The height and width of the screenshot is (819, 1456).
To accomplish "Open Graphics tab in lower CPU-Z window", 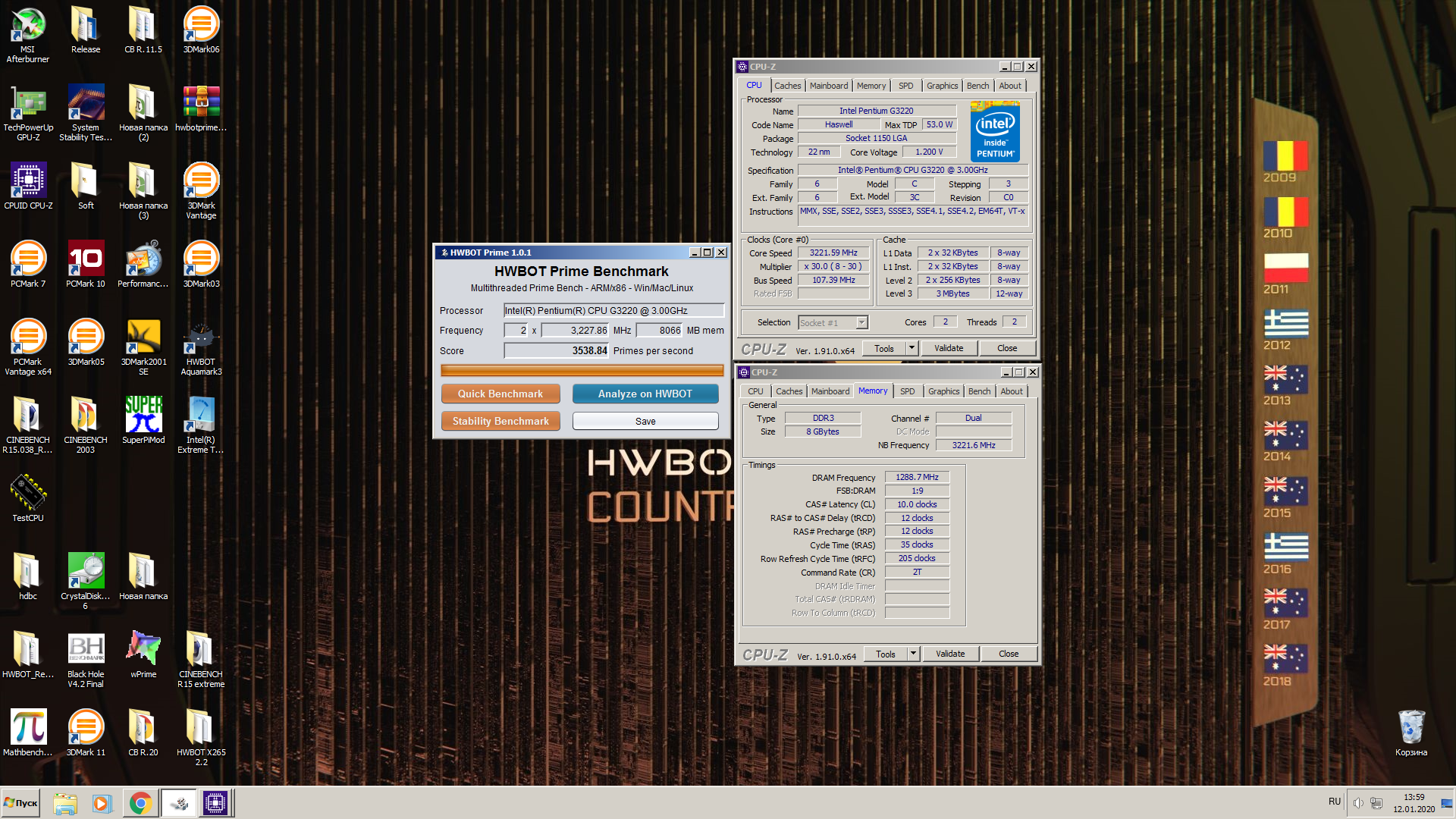I will coord(944,391).
